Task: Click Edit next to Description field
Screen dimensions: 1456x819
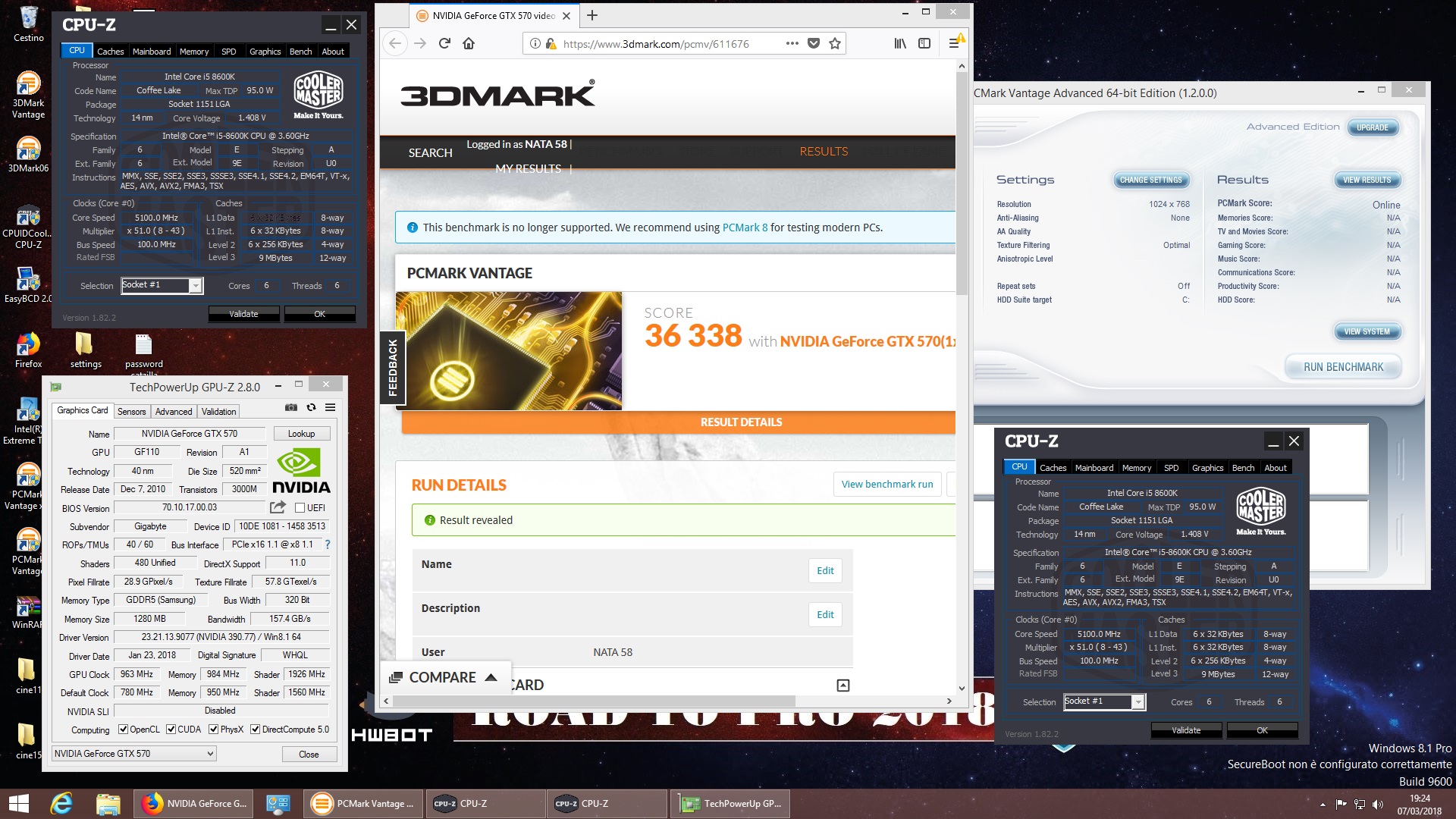Action: click(x=825, y=615)
